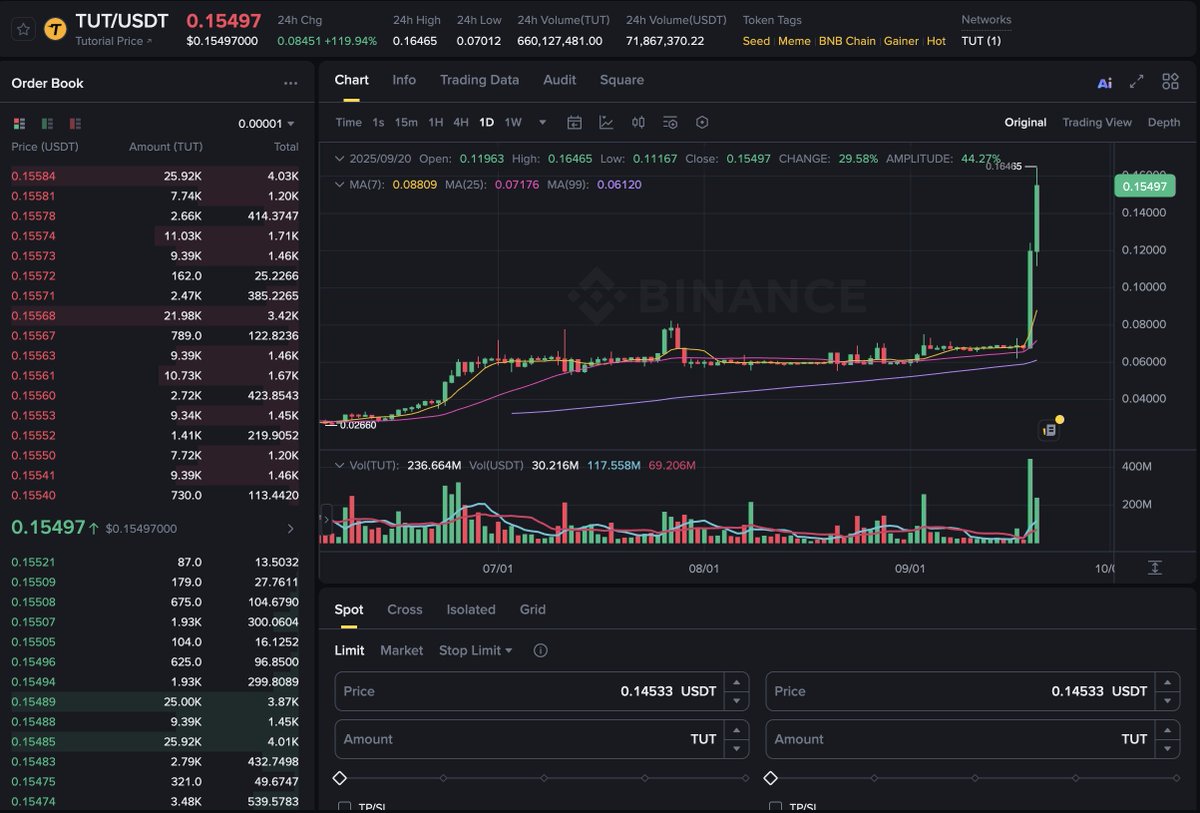Click the candlestick chart style icon

[x=638, y=122]
